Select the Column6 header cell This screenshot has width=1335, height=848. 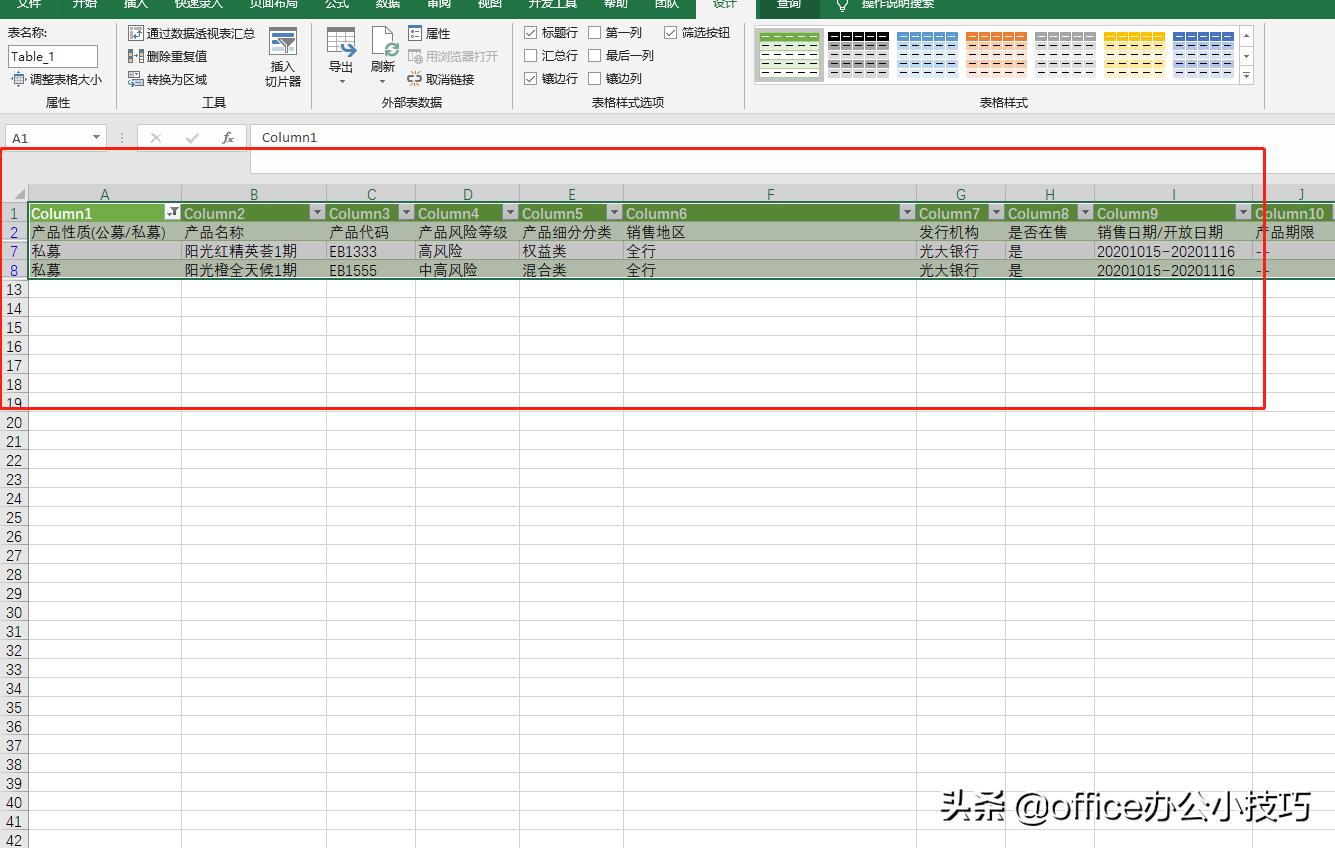coord(770,213)
